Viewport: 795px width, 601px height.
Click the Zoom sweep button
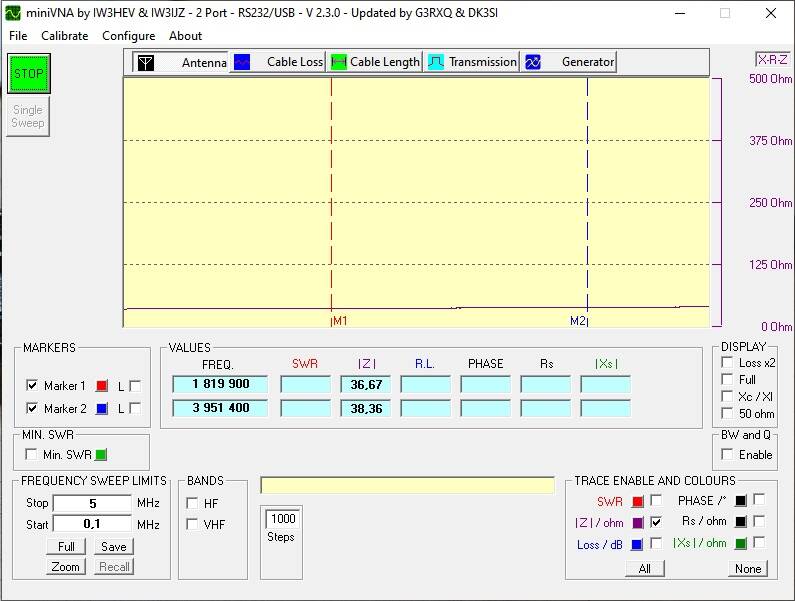(x=66, y=567)
